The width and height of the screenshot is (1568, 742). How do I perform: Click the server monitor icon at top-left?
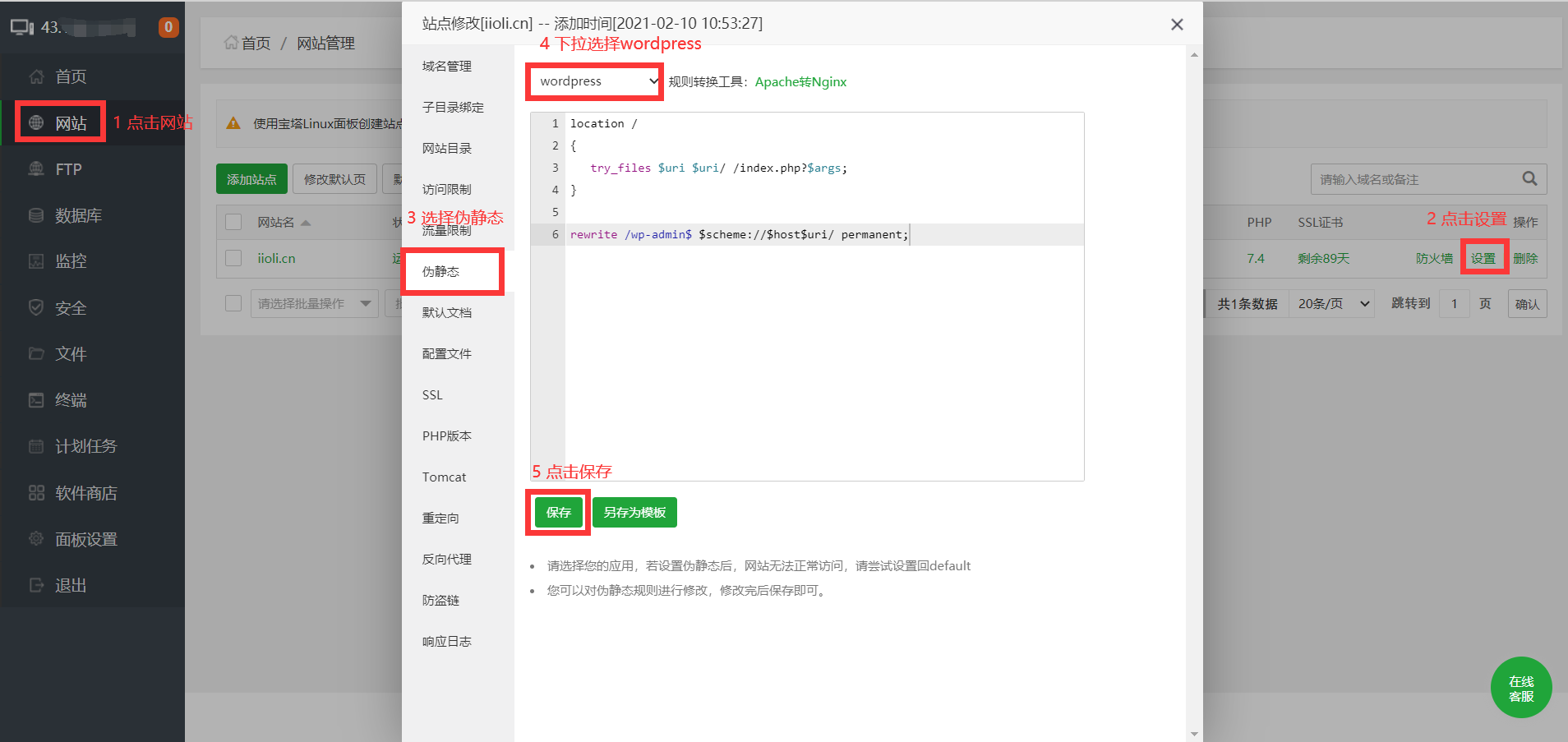pyautogui.click(x=22, y=27)
